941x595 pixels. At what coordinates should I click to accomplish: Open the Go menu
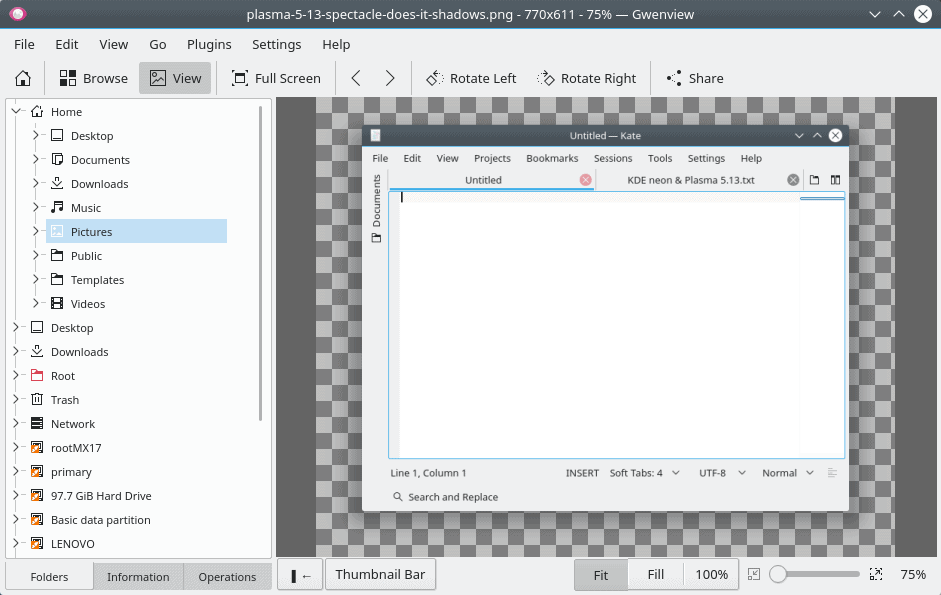[x=158, y=44]
